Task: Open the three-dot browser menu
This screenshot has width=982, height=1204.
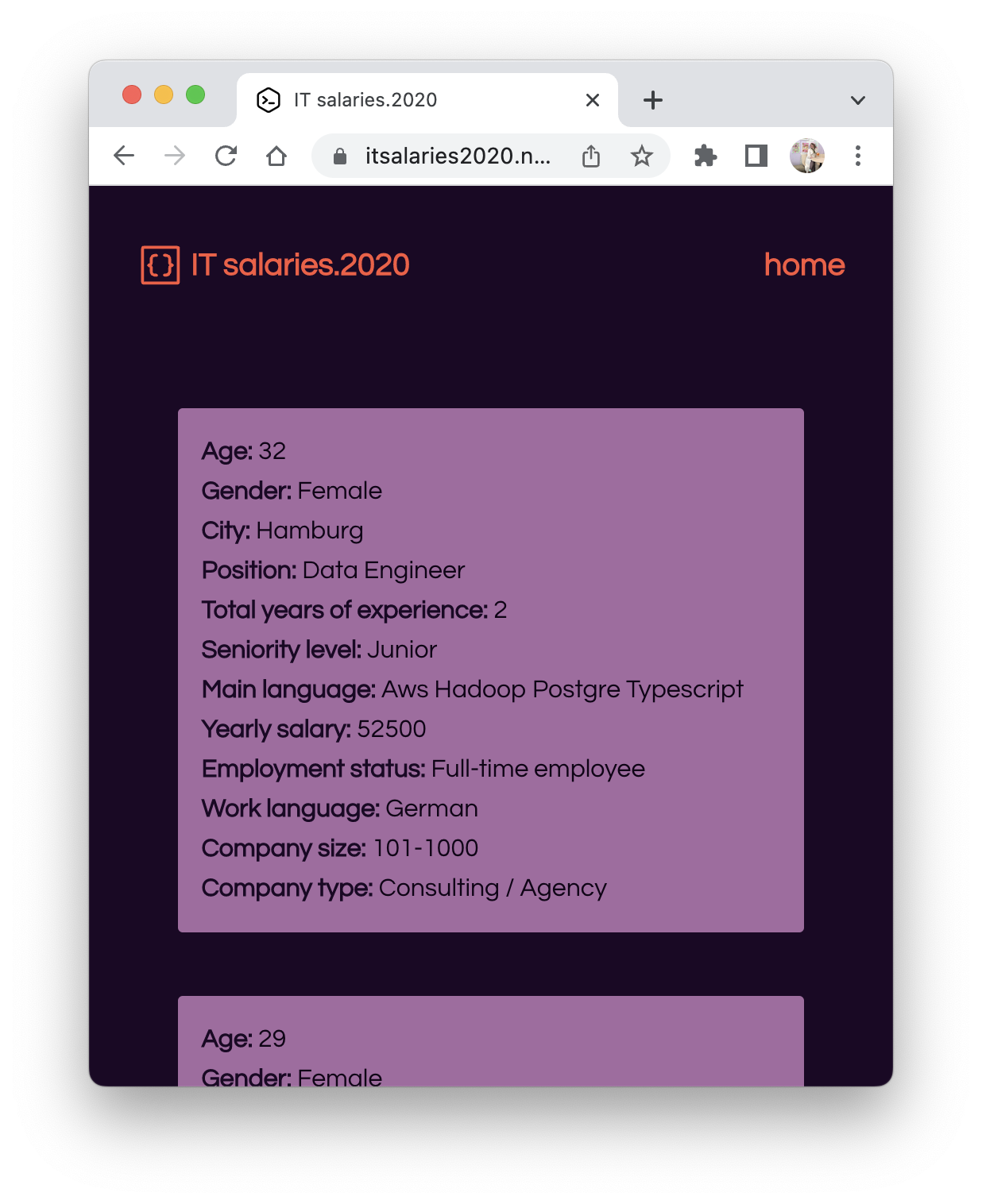Action: tap(858, 156)
